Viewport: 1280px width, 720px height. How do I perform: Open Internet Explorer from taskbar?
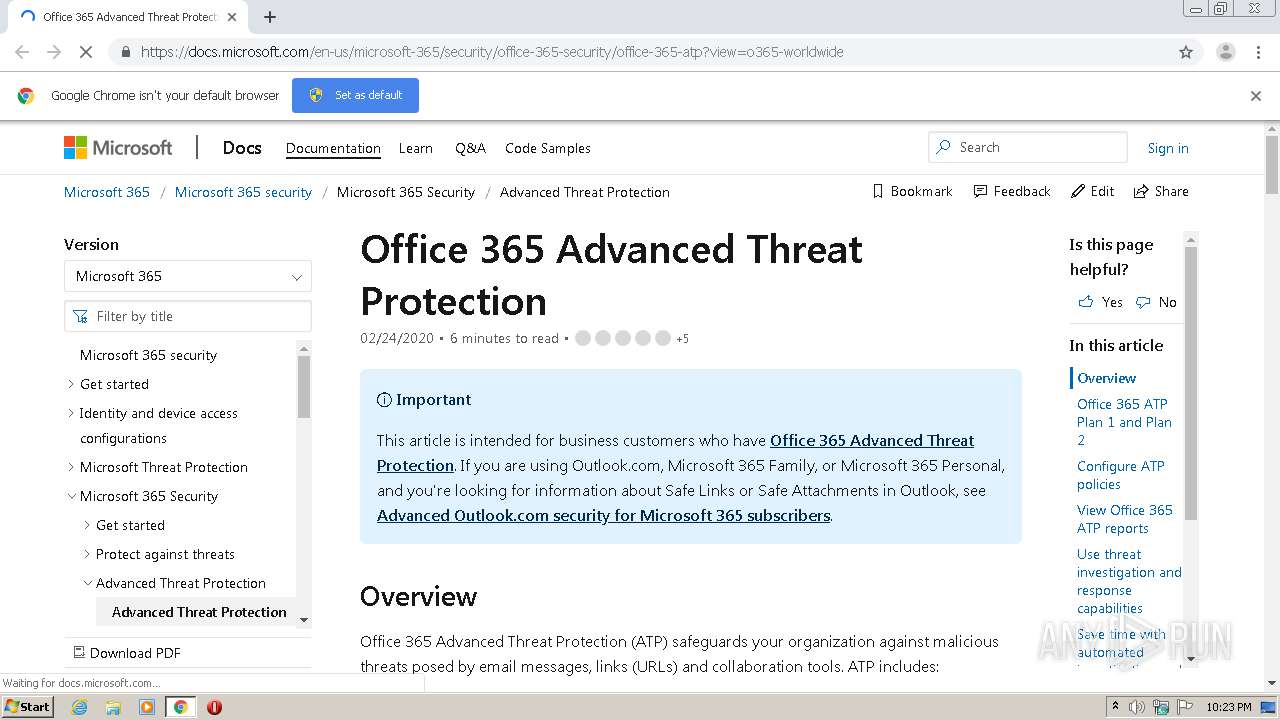tap(80, 707)
